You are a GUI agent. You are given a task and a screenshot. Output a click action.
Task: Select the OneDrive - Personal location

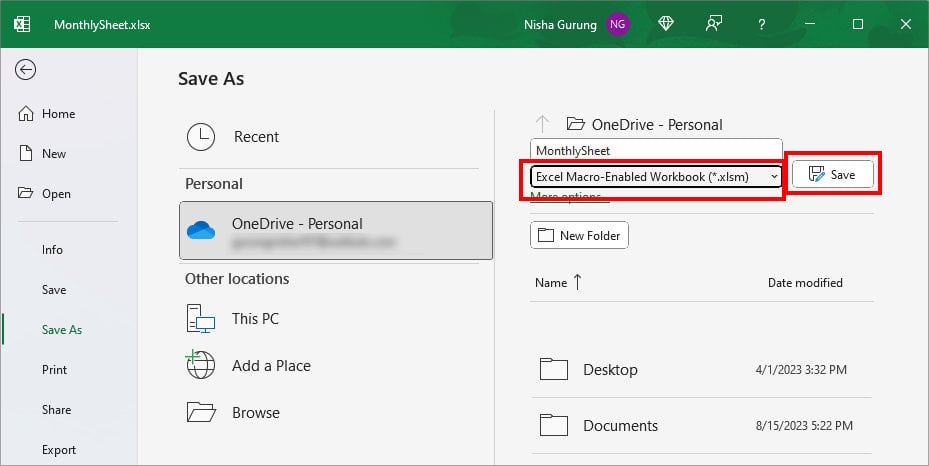tap(336, 230)
